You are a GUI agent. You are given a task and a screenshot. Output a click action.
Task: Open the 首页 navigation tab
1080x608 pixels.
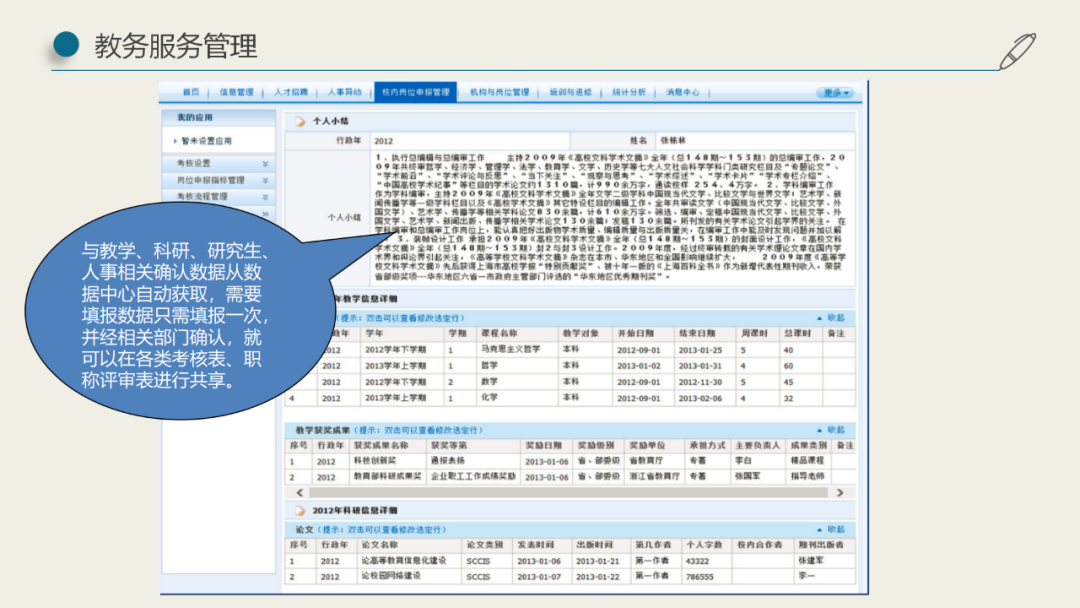[x=191, y=92]
